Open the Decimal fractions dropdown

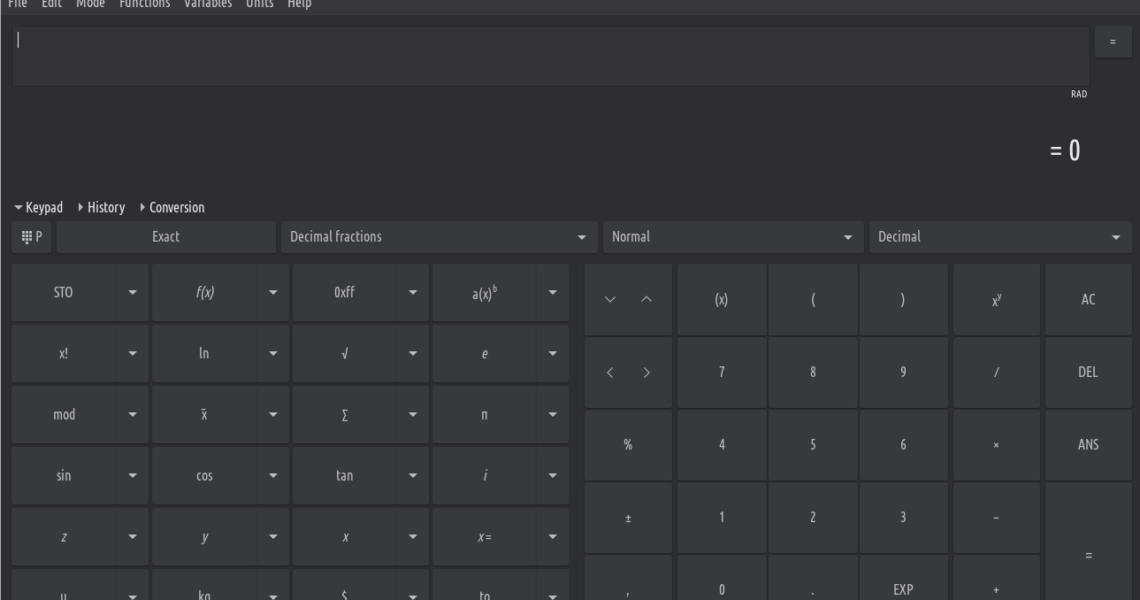(x=438, y=237)
